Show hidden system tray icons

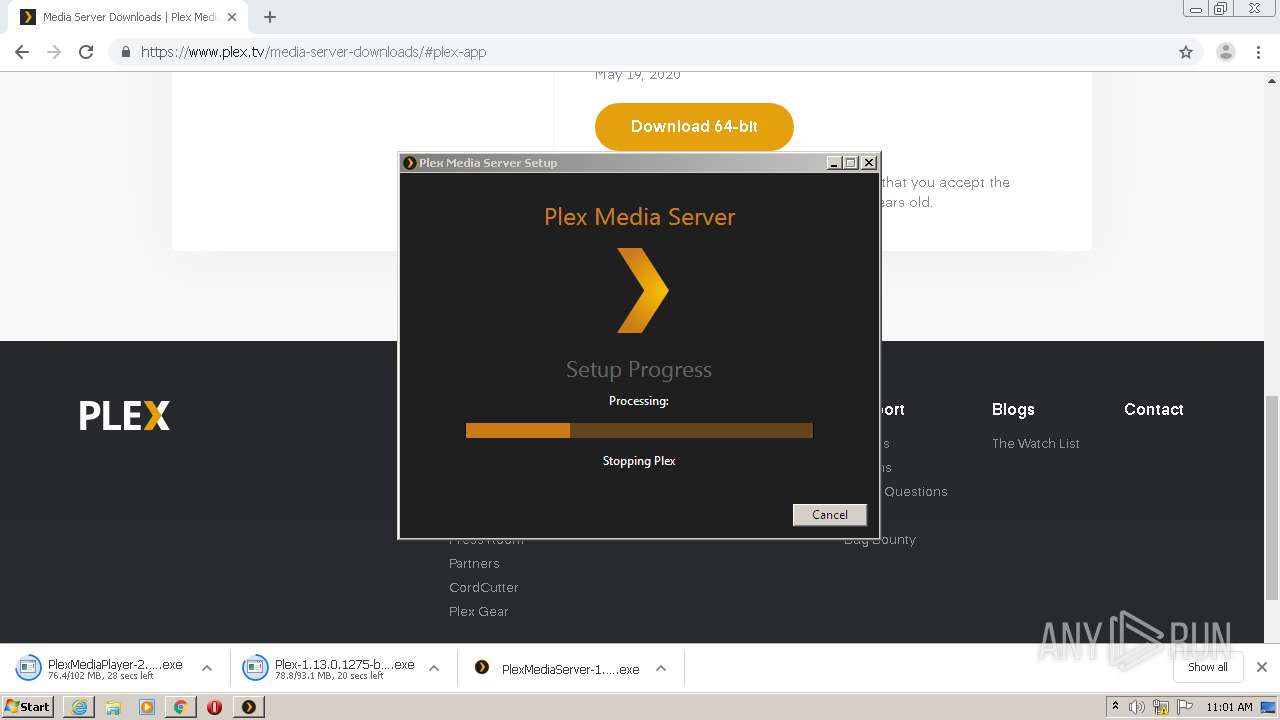[x=1115, y=706]
